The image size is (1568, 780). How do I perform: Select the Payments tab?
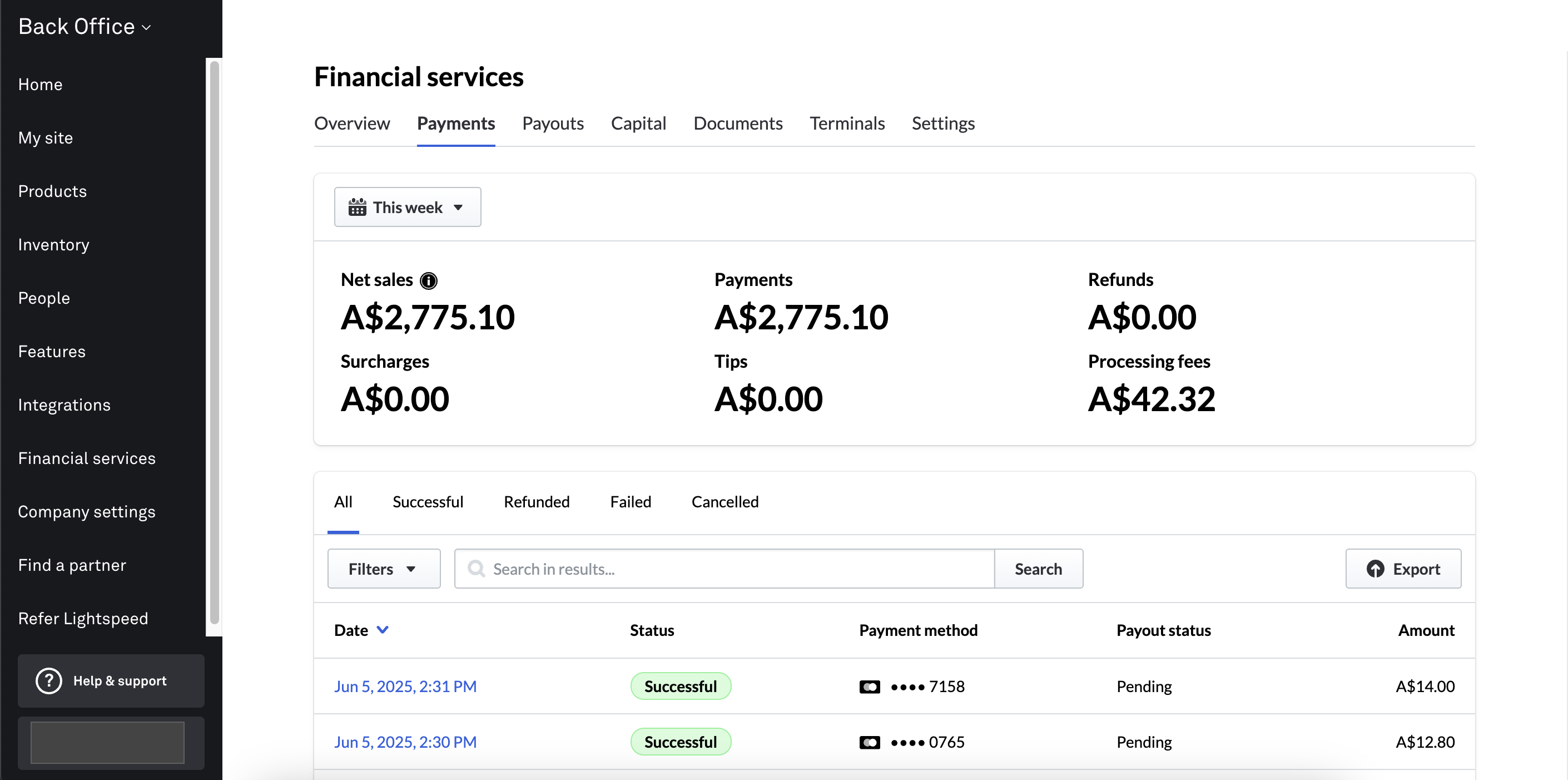point(455,124)
